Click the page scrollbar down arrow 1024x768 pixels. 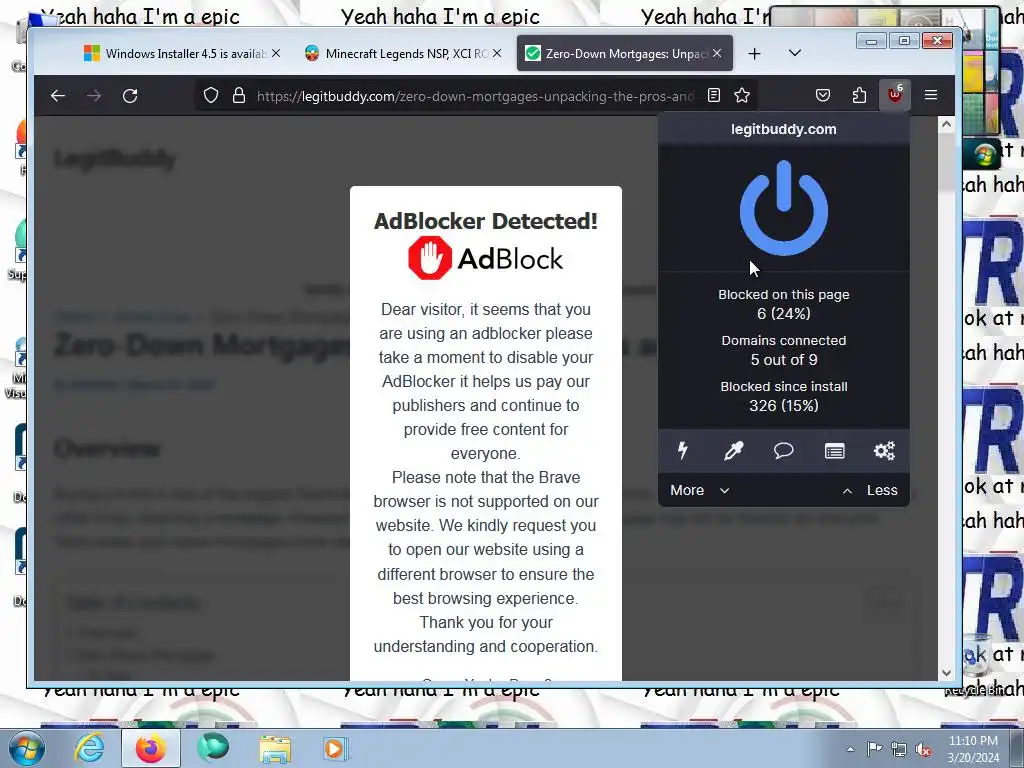pos(946,673)
